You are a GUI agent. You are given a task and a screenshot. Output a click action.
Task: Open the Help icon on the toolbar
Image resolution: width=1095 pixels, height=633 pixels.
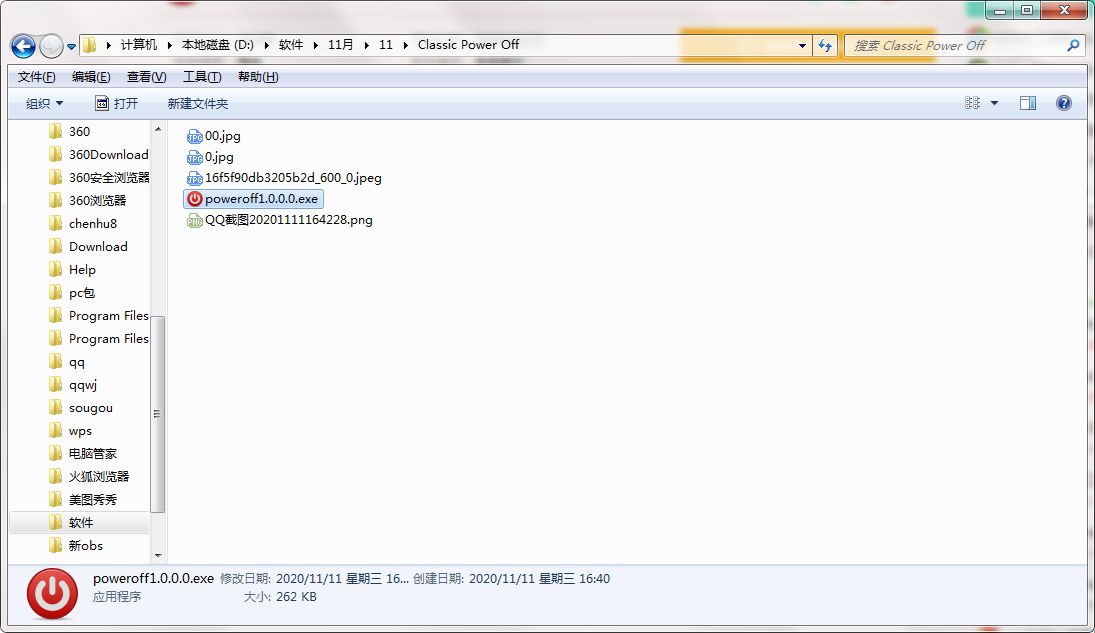[x=1063, y=102]
